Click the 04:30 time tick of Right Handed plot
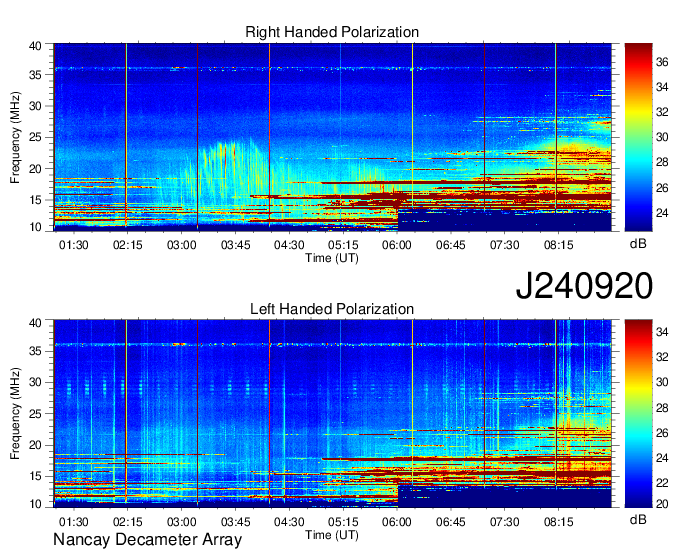The height and width of the screenshot is (552, 680). click(x=289, y=245)
